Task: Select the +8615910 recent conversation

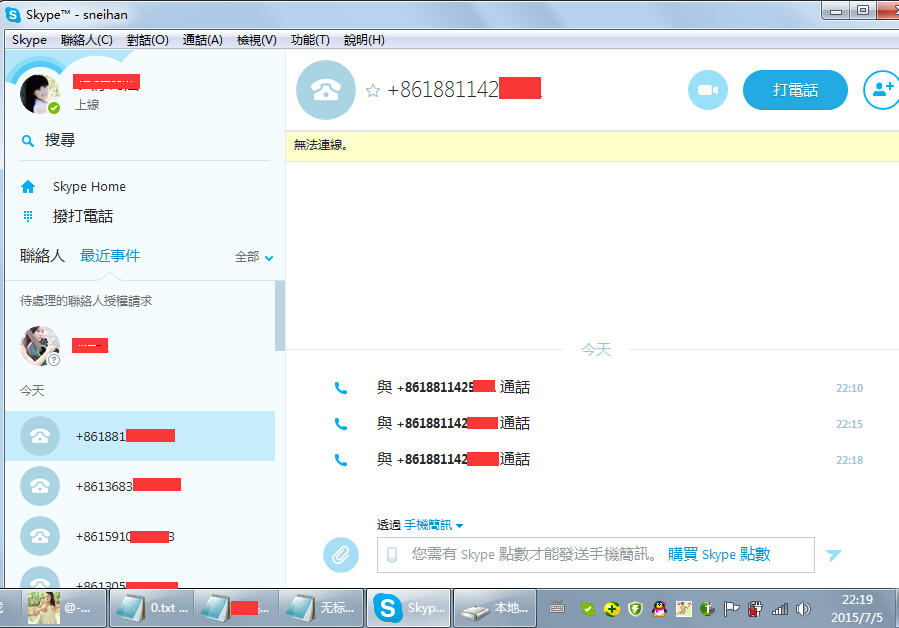Action: point(140,536)
